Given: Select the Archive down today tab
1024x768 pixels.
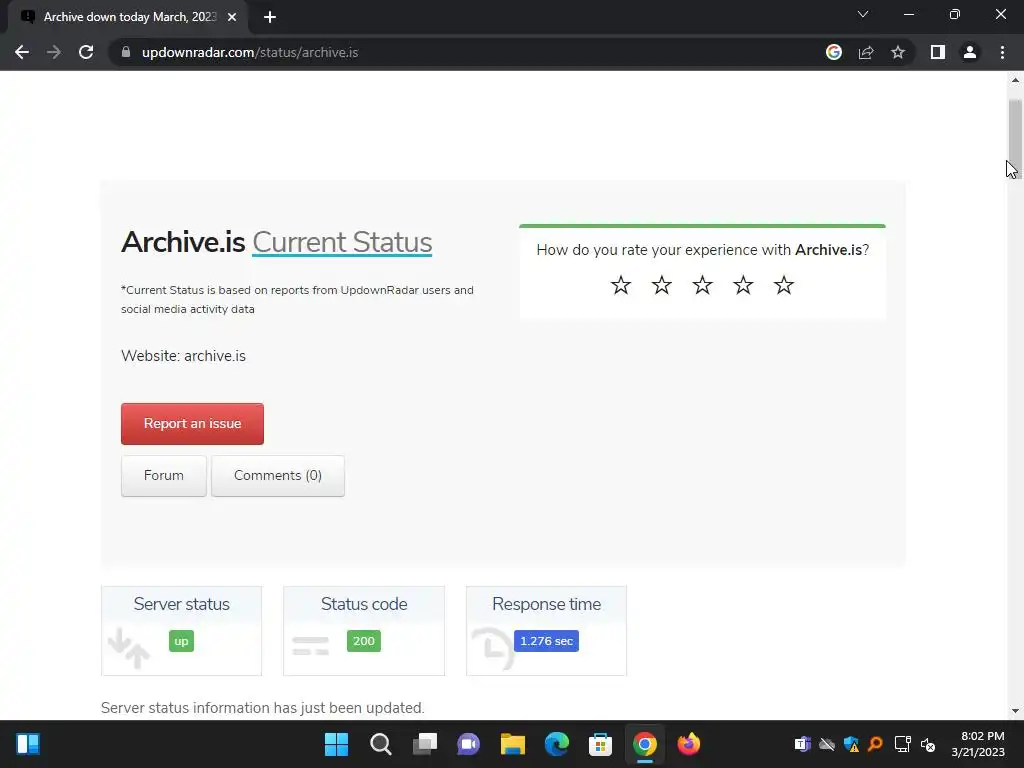Looking at the screenshot, I should coord(127,17).
